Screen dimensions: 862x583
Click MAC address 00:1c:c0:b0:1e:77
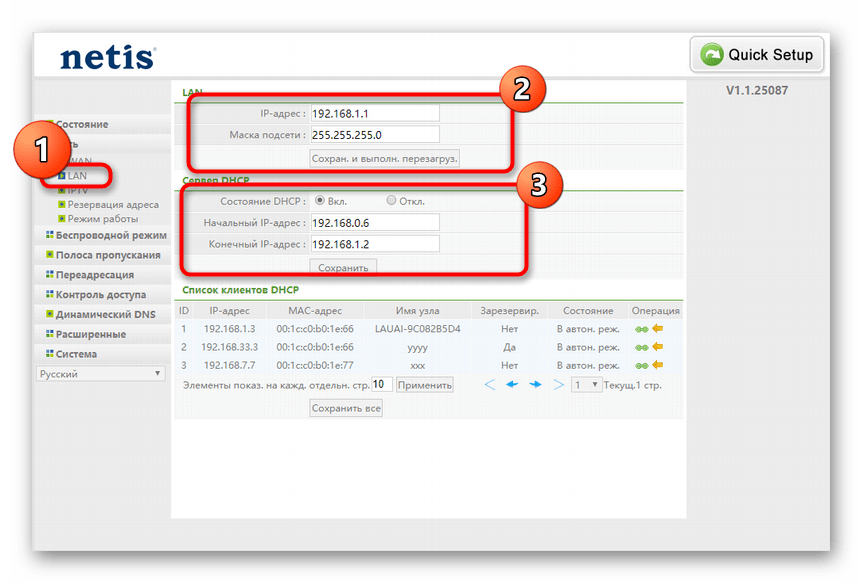tap(315, 365)
